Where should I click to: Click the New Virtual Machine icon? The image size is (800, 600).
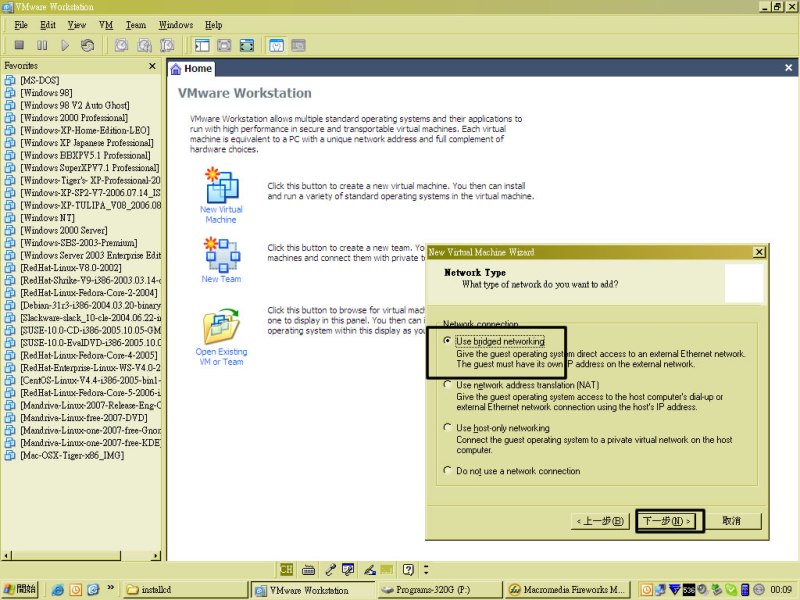(x=221, y=185)
